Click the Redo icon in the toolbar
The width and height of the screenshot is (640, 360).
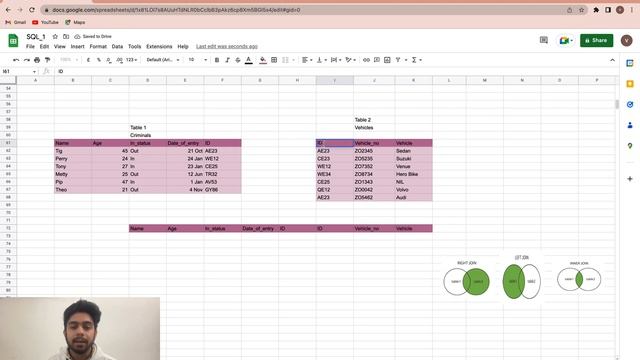coord(27,60)
